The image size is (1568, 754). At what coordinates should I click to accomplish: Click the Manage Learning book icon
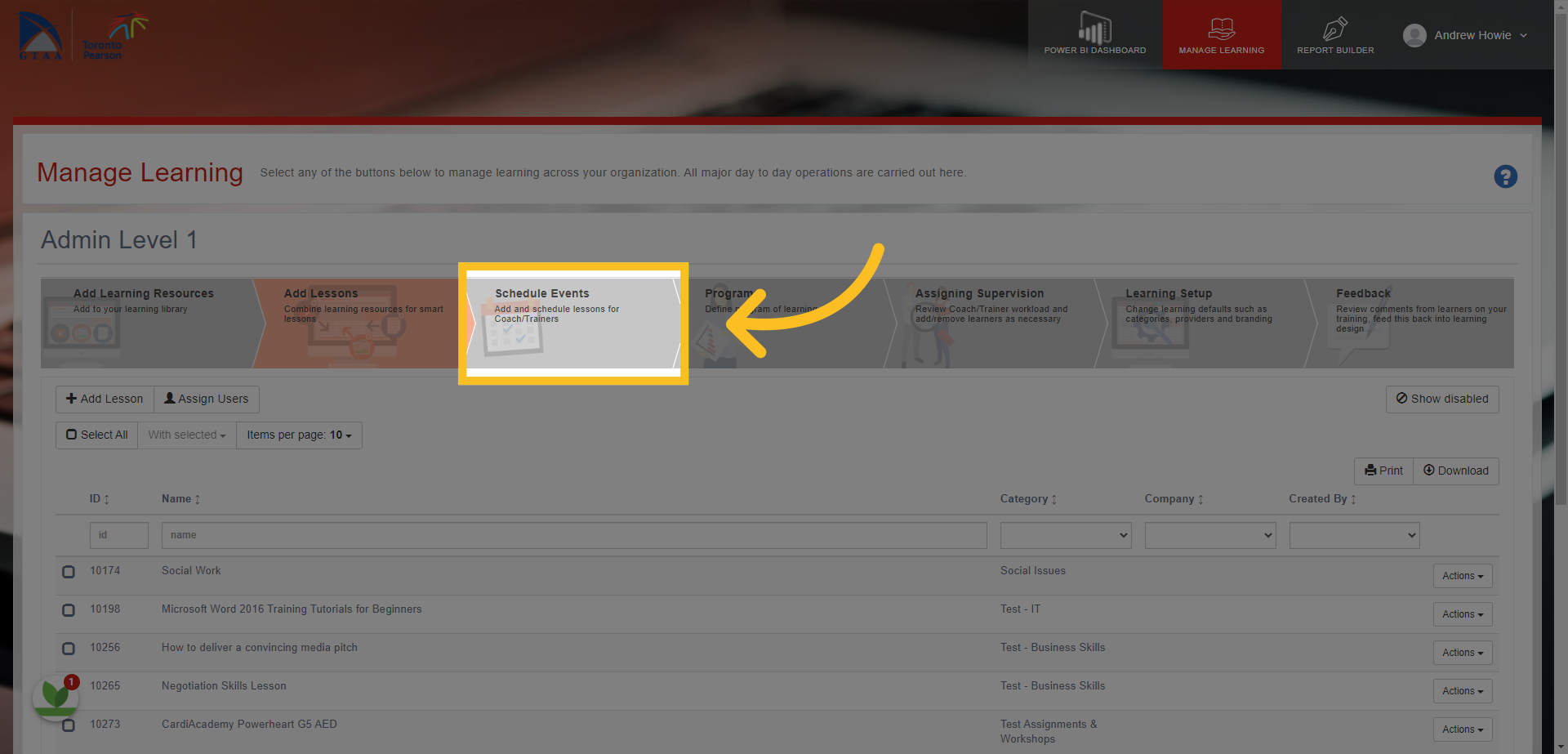(1221, 29)
